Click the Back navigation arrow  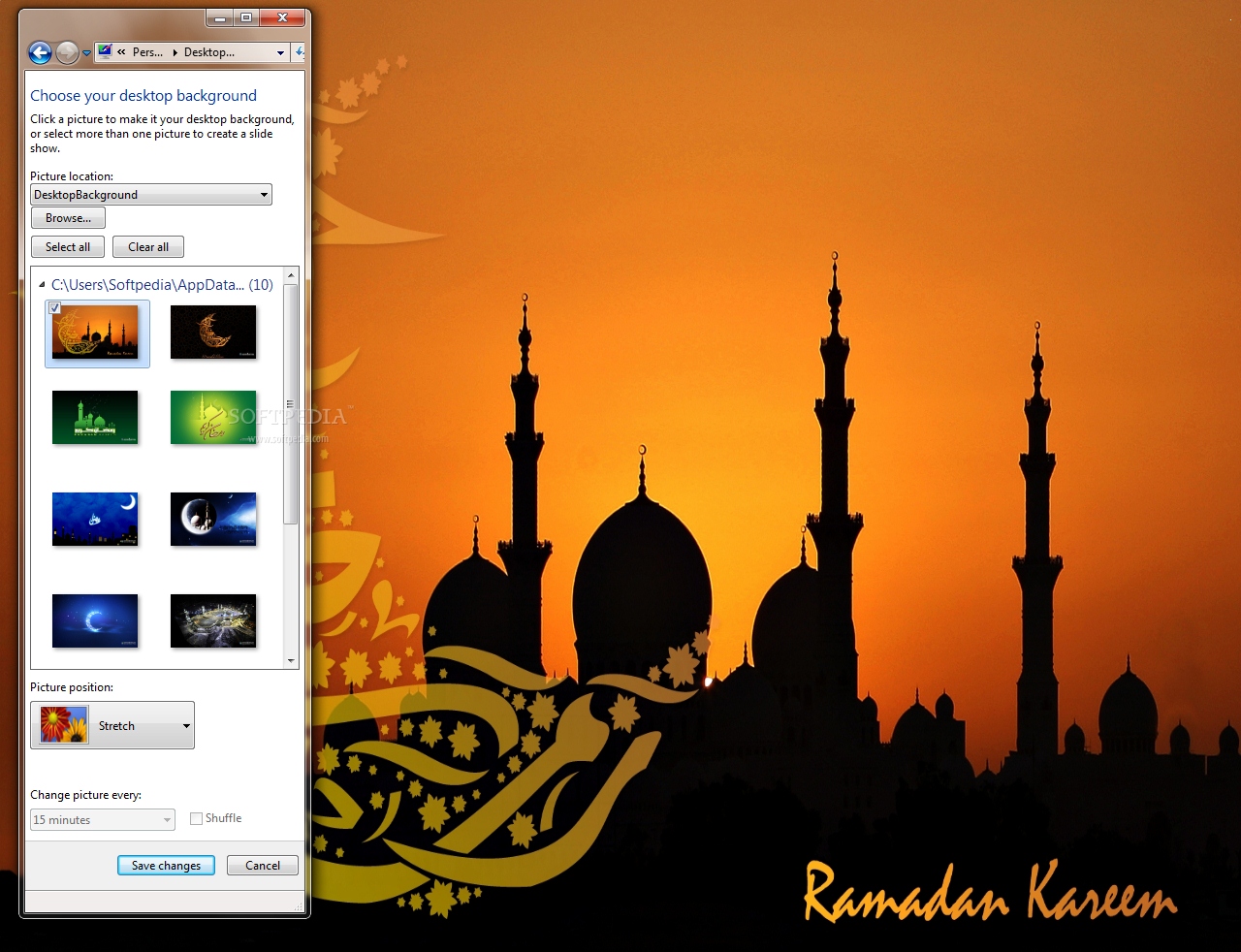(40, 52)
